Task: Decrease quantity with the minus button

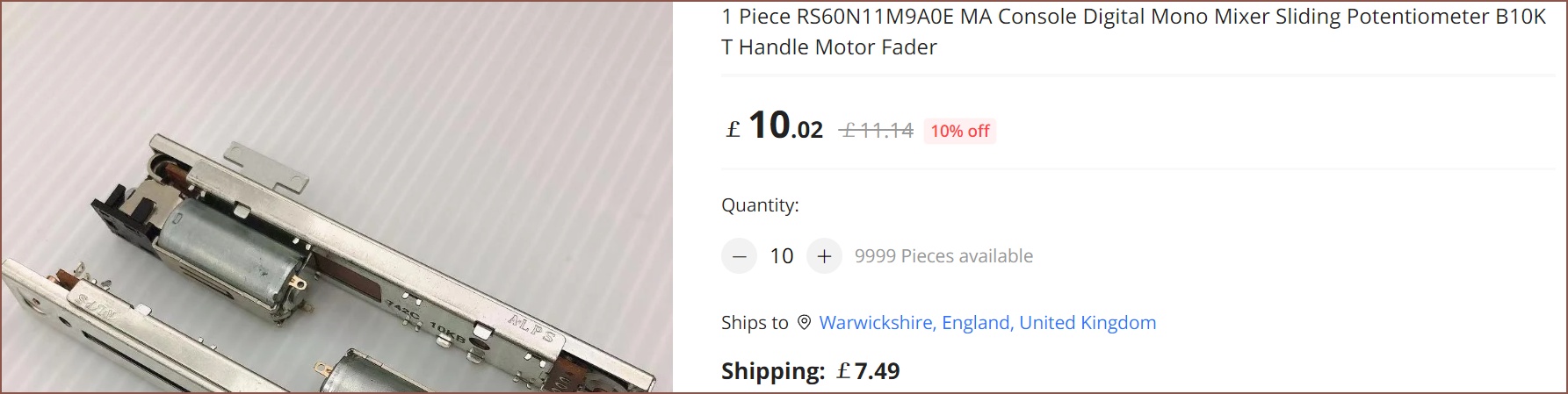Action: (739, 256)
